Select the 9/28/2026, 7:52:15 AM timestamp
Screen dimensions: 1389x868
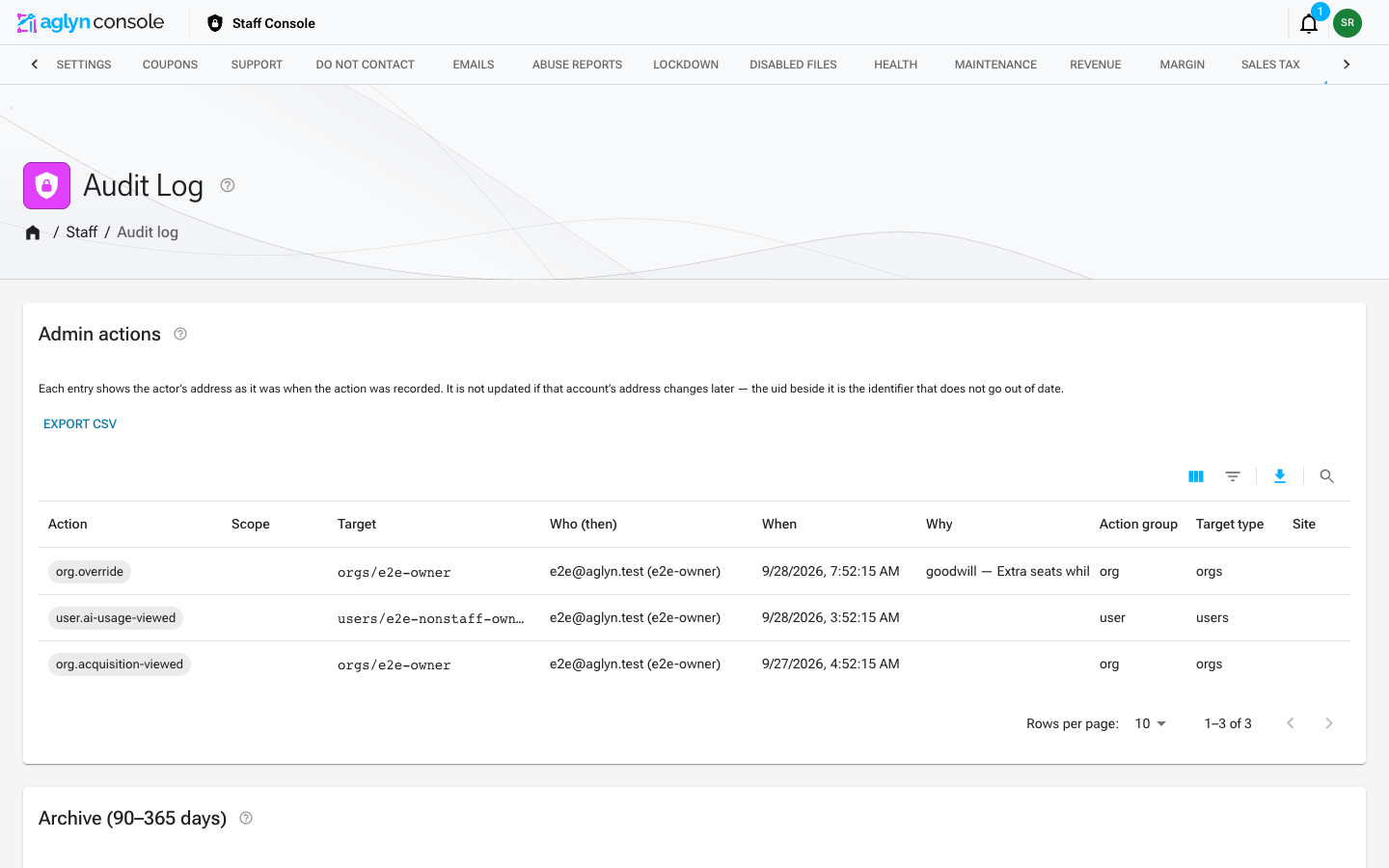(x=831, y=572)
